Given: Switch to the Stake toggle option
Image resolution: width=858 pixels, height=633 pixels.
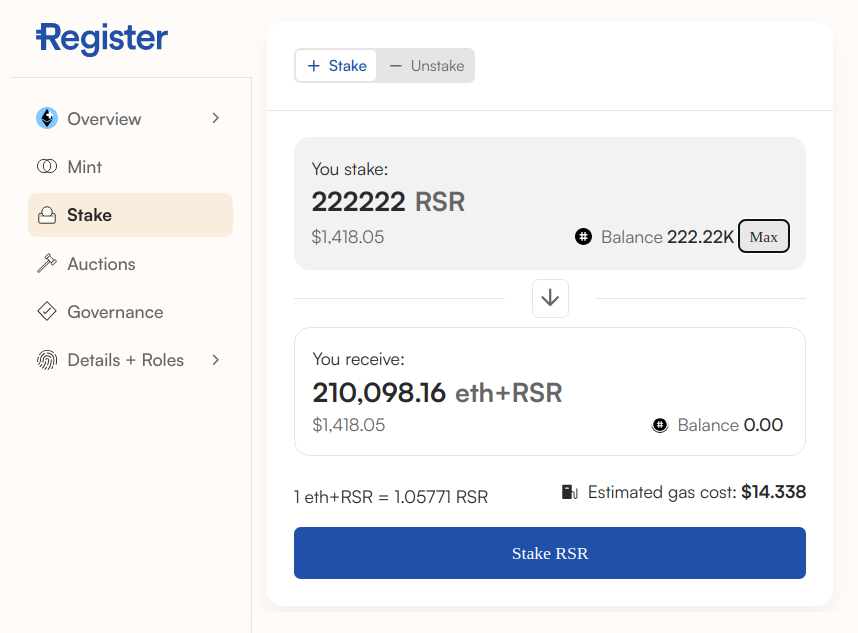Looking at the screenshot, I should [x=336, y=66].
